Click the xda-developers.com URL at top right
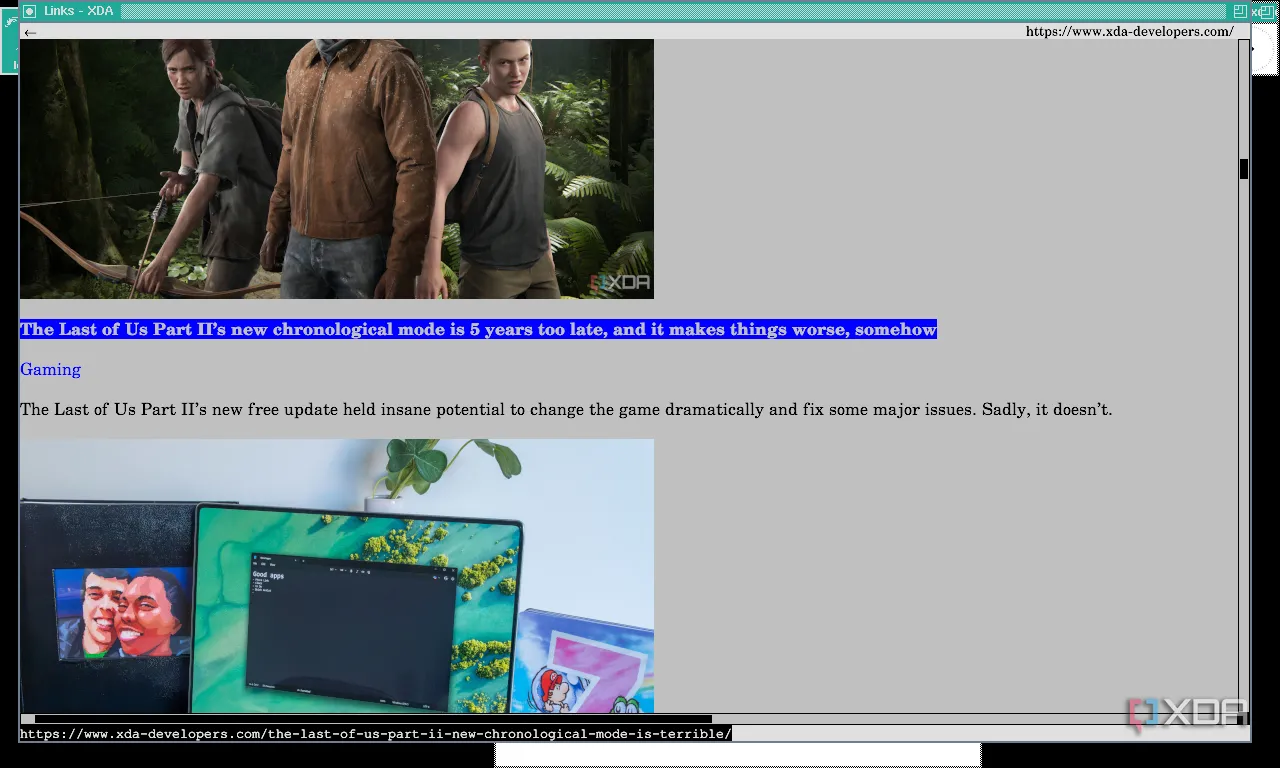 click(1129, 32)
